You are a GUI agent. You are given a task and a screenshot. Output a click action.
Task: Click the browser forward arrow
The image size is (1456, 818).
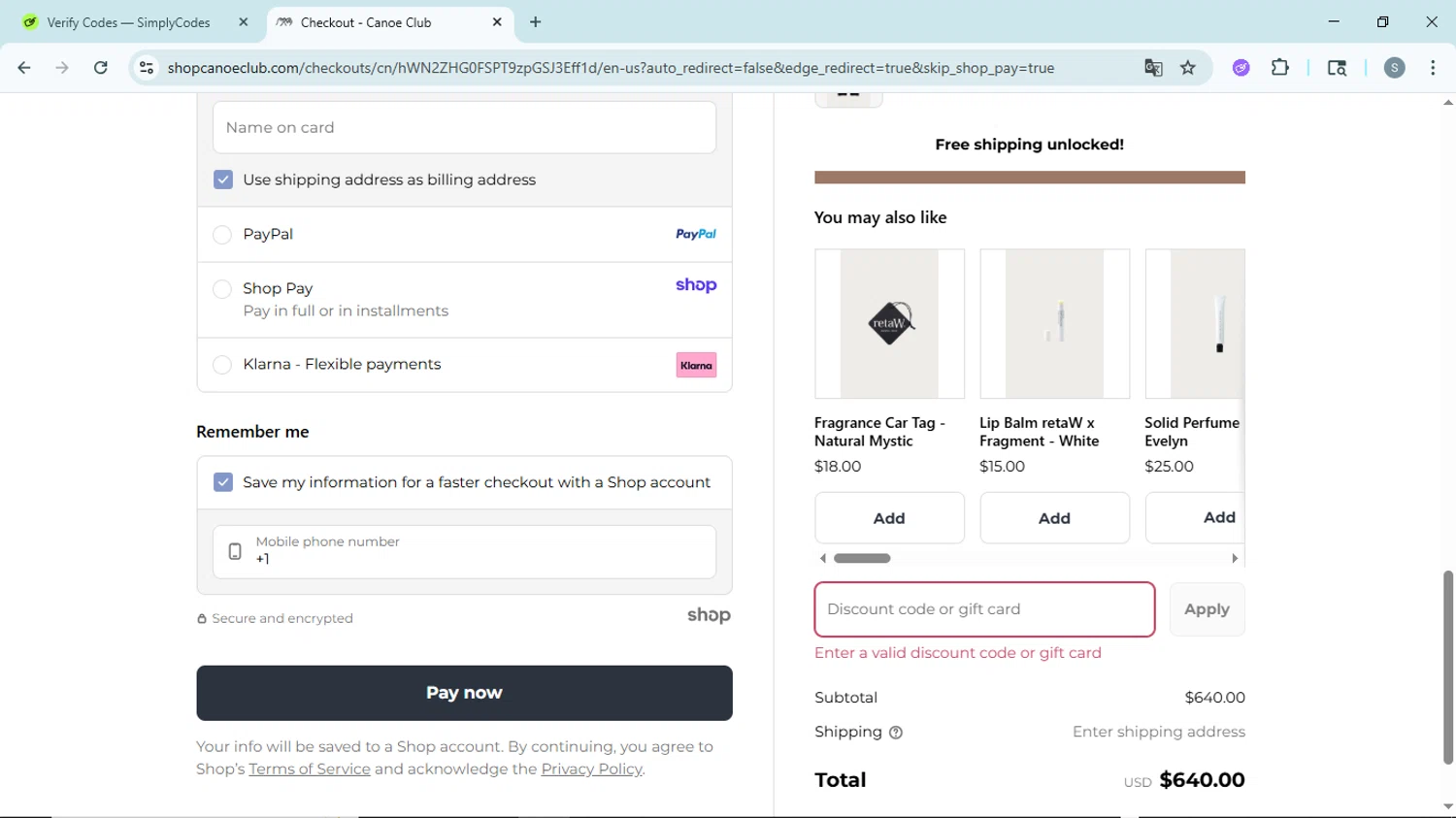tap(62, 68)
